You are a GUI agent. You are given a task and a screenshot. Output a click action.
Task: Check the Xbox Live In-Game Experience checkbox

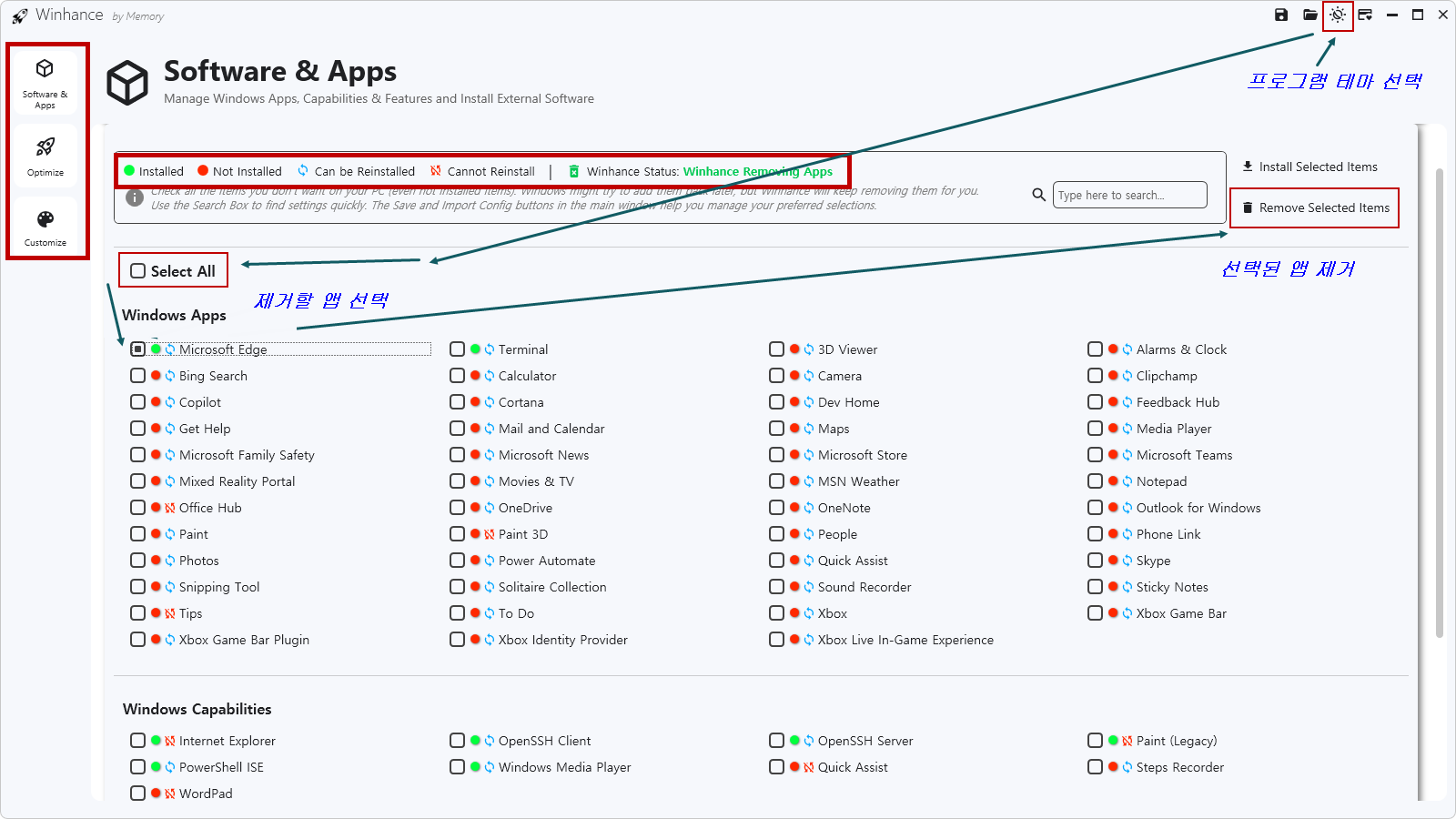[x=777, y=639]
